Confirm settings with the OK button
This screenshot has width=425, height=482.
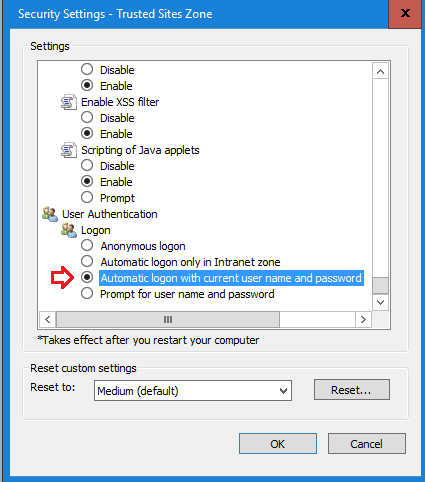(278, 444)
